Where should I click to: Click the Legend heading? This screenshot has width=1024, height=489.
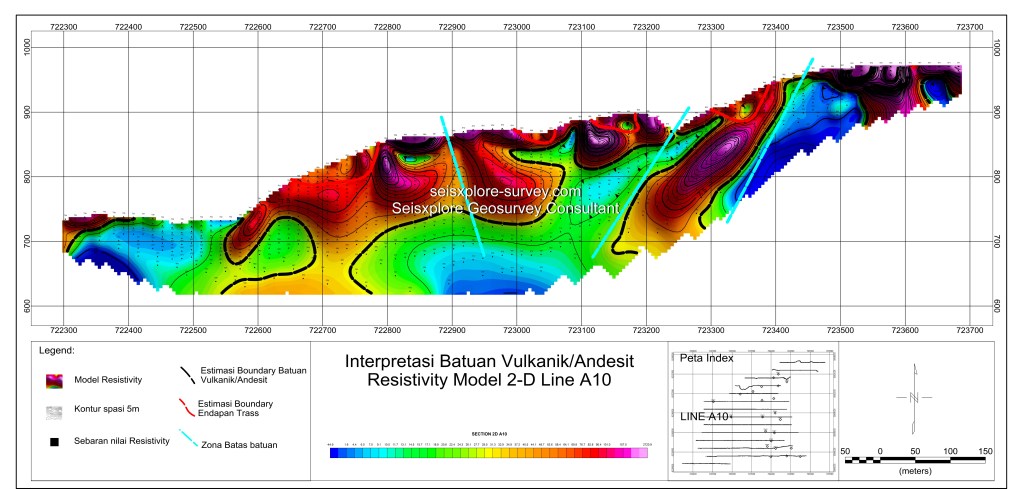click(58, 351)
